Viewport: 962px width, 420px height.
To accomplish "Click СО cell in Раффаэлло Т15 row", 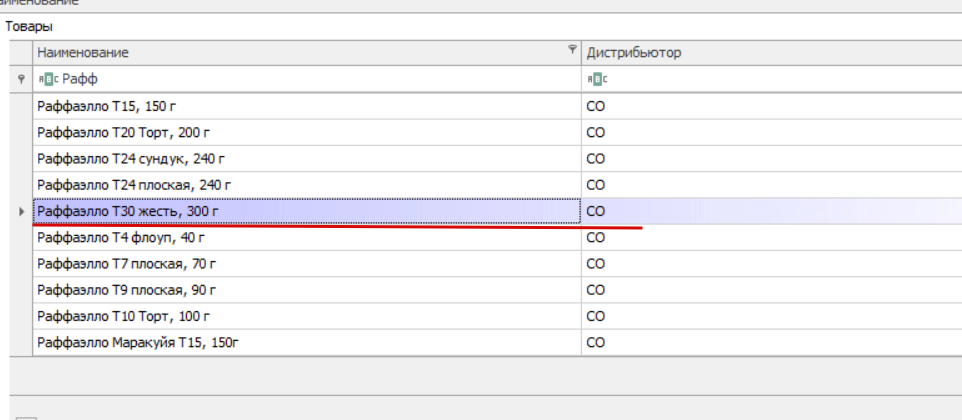I will click(x=772, y=106).
